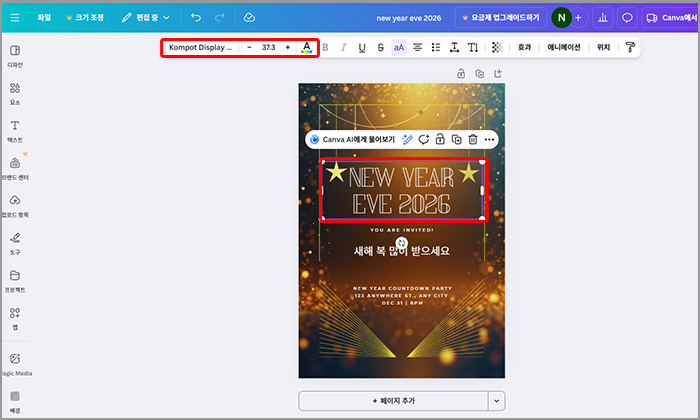The height and width of the screenshot is (420, 700).
Task: Open the 디자인 panel in sidebar
Action: [x=15, y=56]
